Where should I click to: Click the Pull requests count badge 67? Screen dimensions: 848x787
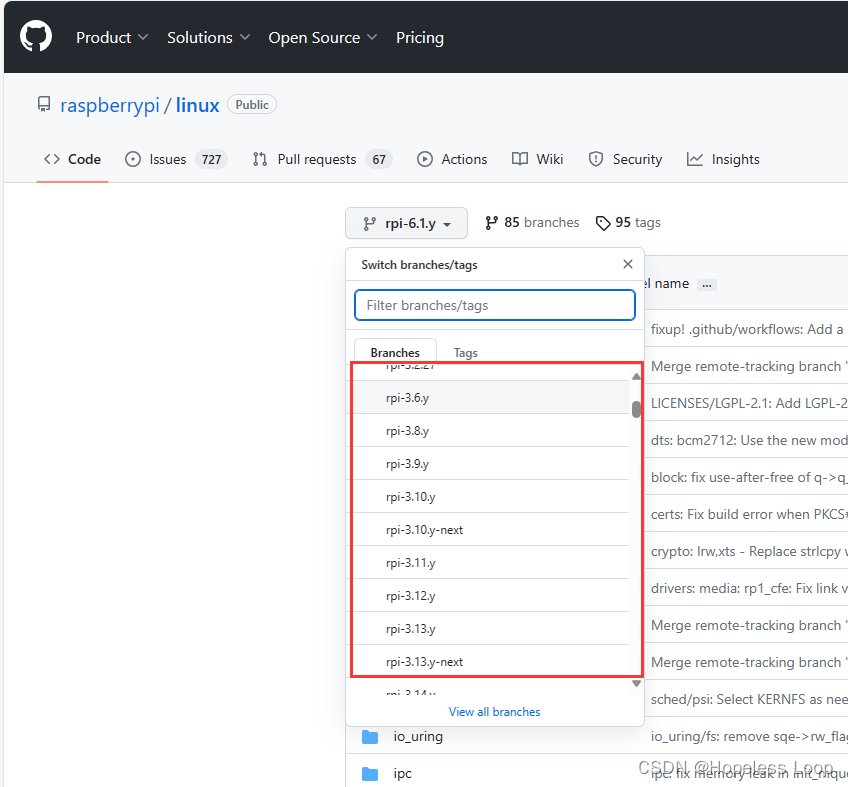[379, 160]
